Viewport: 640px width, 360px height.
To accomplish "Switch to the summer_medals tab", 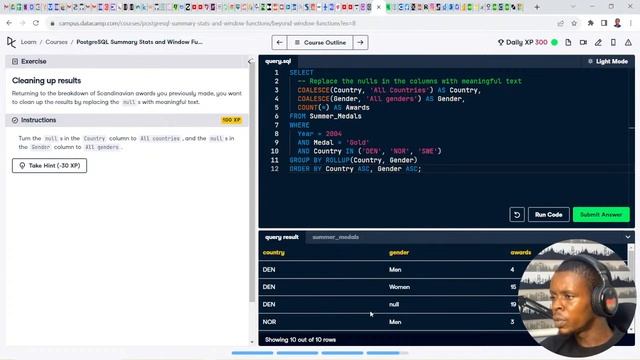I will click(x=336, y=237).
